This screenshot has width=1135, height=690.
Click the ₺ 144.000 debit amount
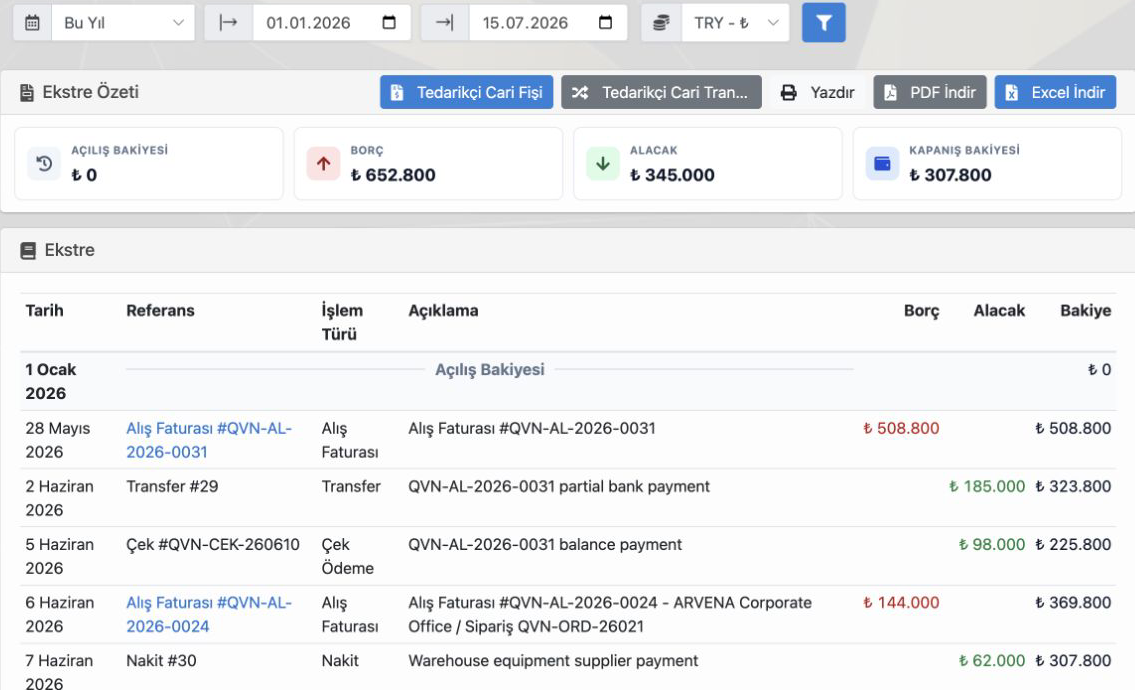pyautogui.click(x=900, y=602)
